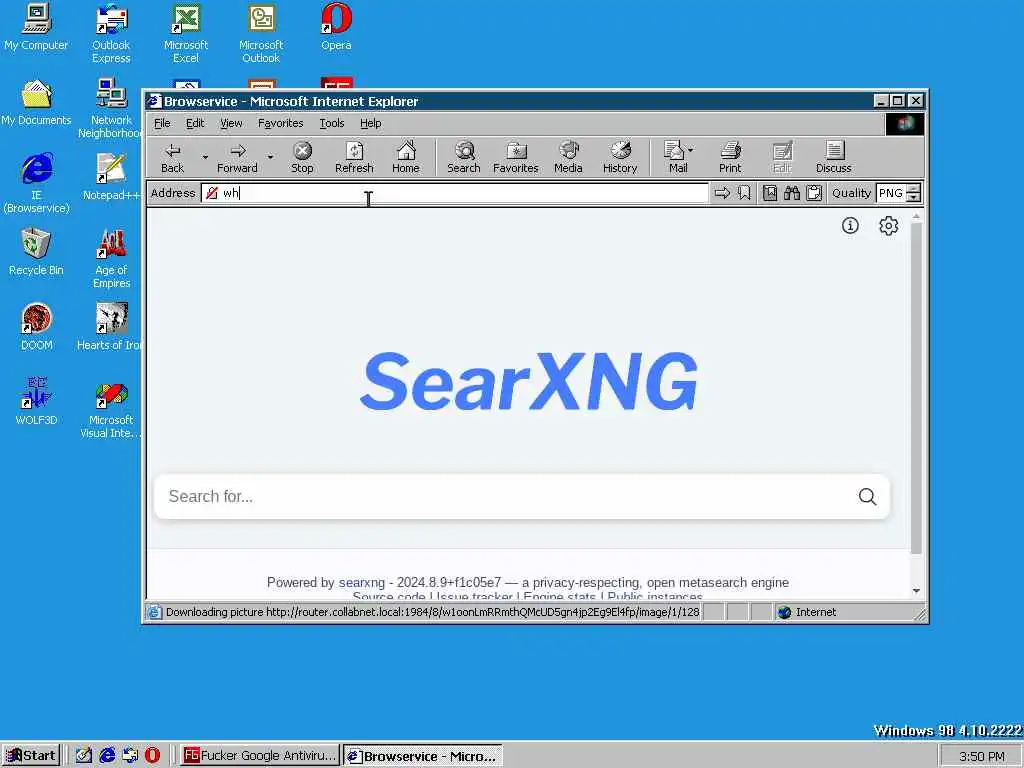
Task: Open the View menu
Action: pyautogui.click(x=231, y=123)
